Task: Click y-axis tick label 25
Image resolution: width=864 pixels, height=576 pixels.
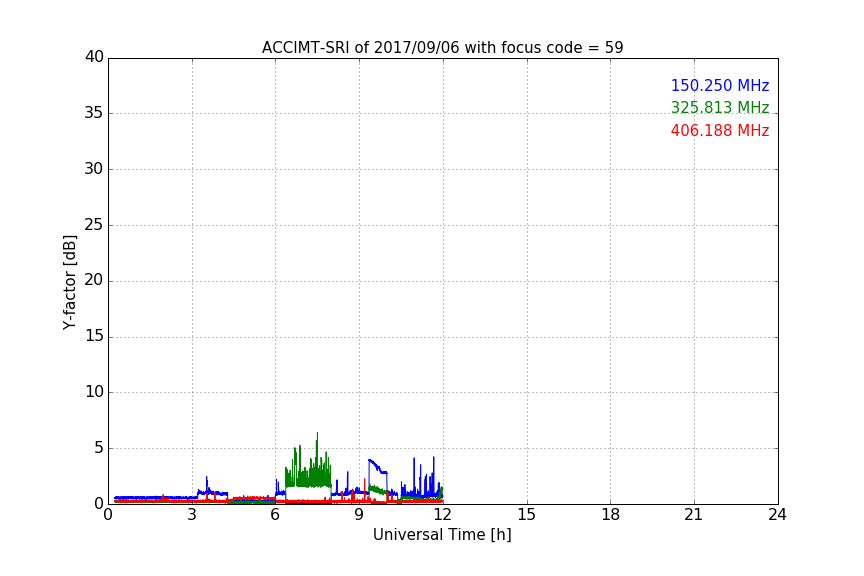Action: pos(94,224)
